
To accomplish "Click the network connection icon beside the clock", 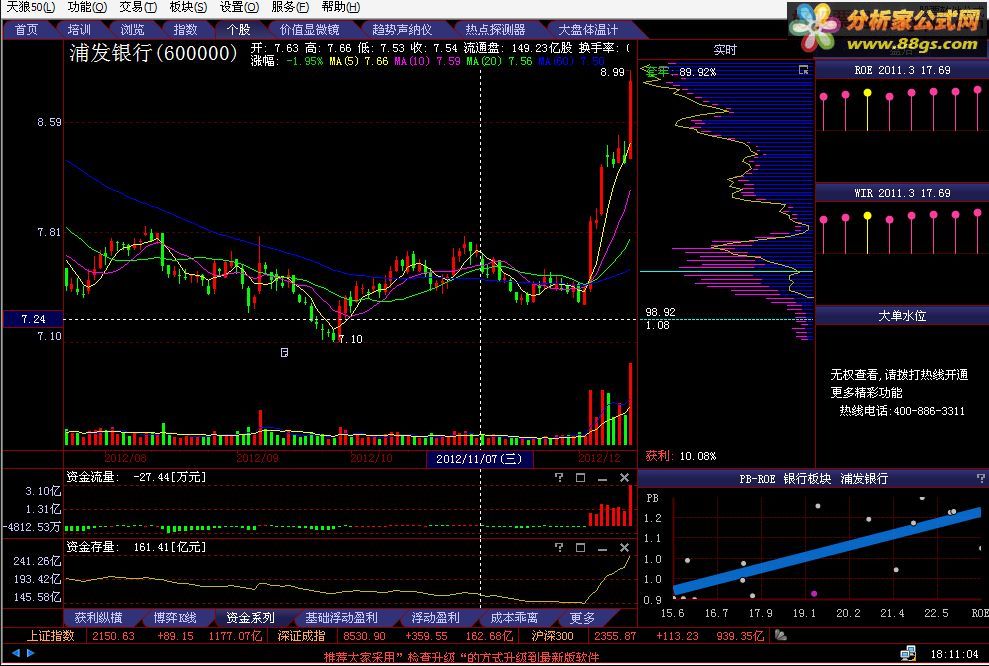I will [908, 653].
